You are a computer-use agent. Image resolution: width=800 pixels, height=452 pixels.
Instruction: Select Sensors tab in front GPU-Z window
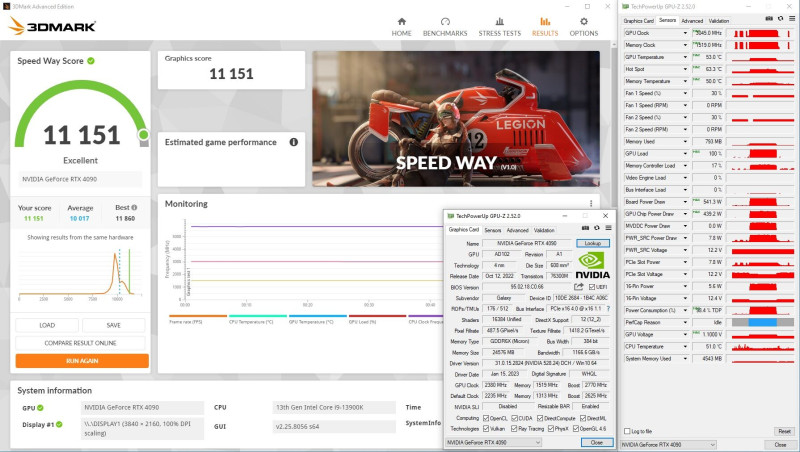click(x=492, y=231)
